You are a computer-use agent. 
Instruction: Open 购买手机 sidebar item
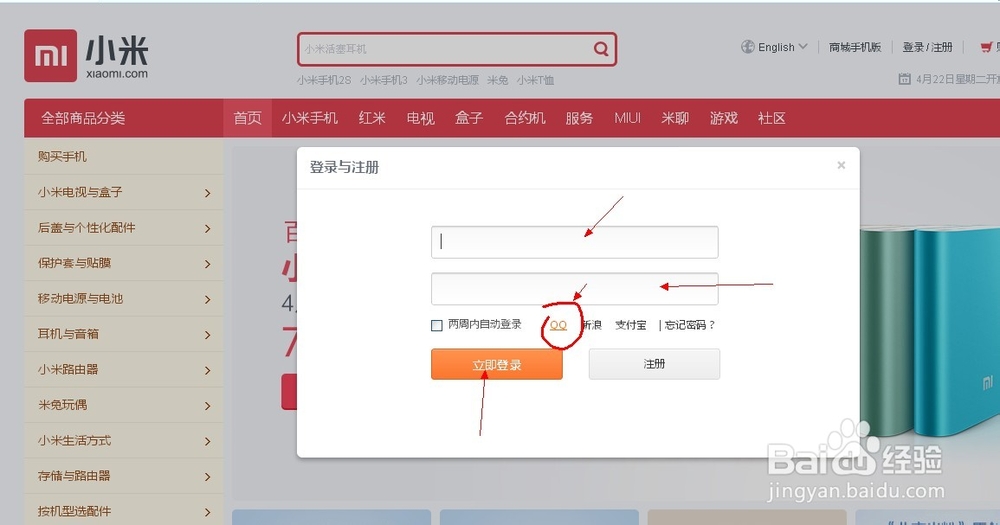pyautogui.click(x=124, y=157)
